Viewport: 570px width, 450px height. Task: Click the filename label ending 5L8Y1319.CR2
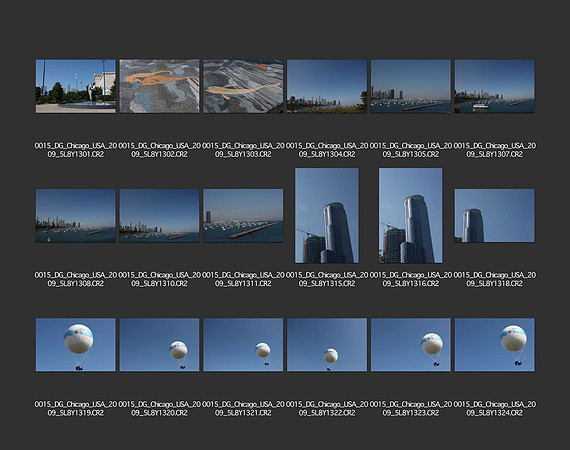(x=76, y=409)
